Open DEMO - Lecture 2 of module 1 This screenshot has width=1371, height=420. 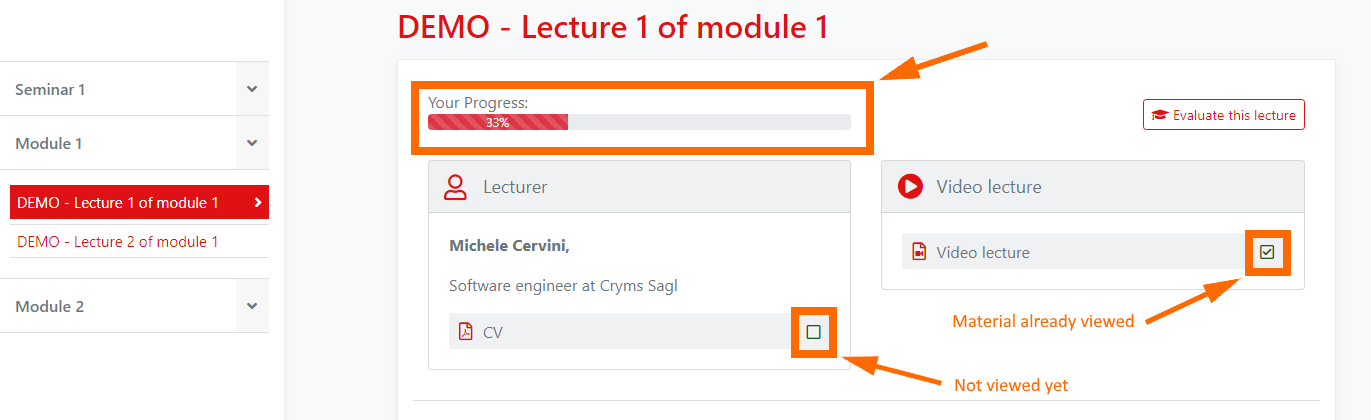pos(118,242)
